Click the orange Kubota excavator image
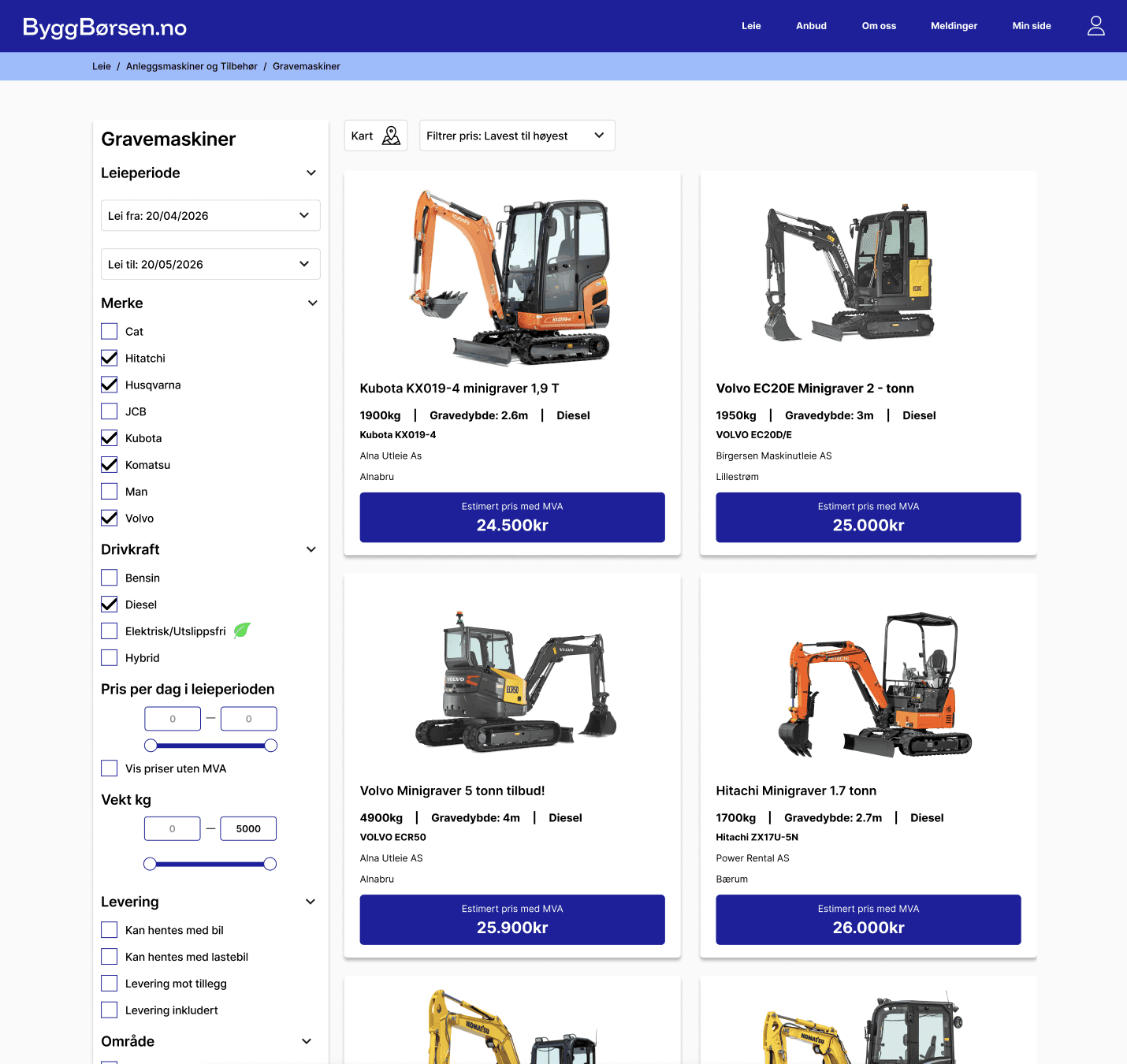Viewport: 1127px width, 1064px height. (x=511, y=277)
